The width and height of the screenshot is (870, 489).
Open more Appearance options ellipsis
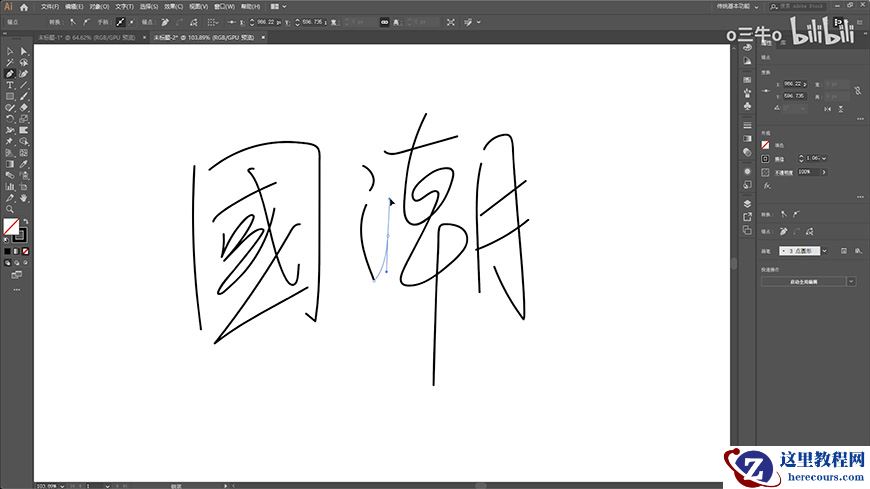pos(860,196)
